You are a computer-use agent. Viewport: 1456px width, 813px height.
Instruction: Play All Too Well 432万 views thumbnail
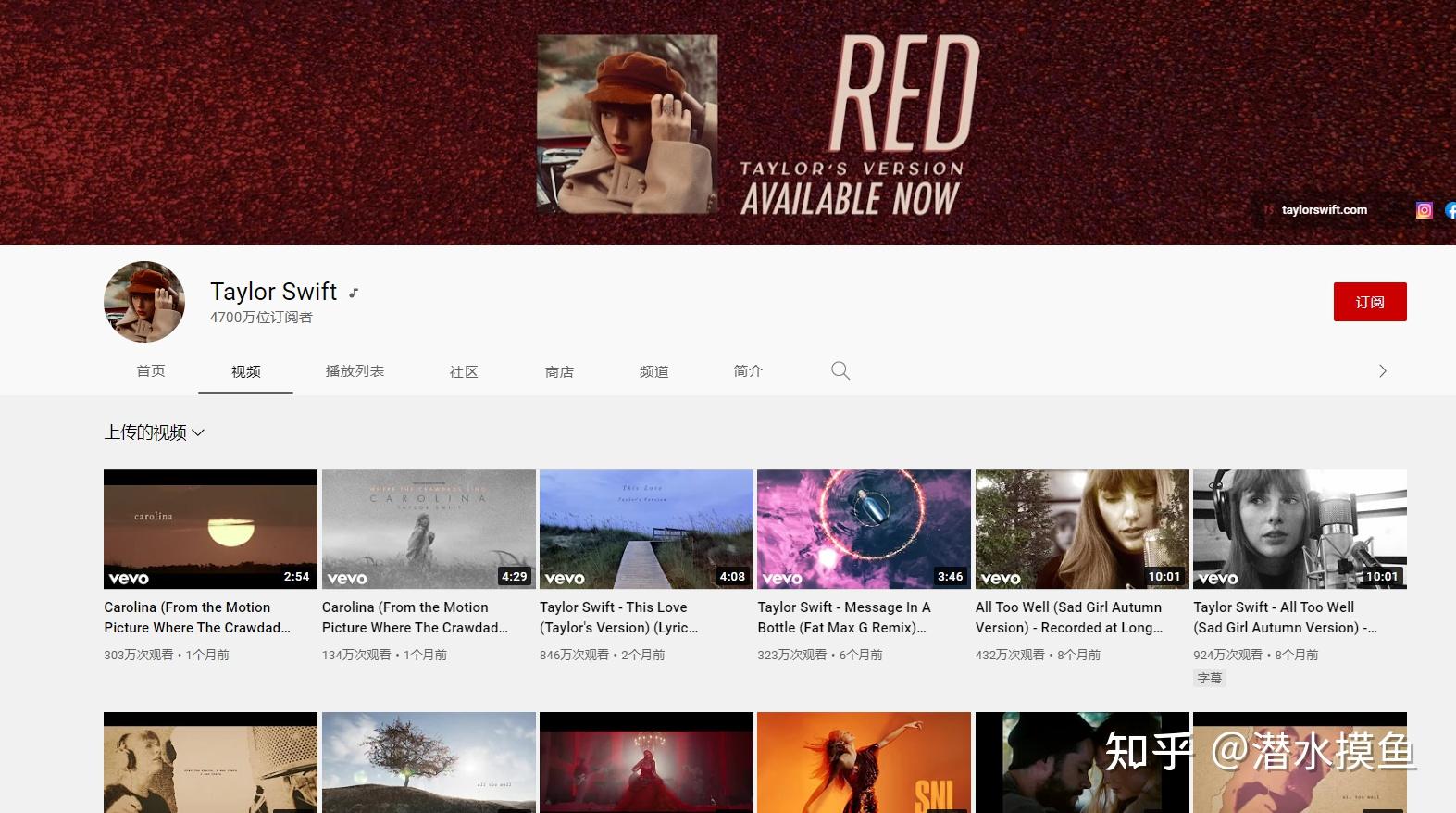point(1082,529)
